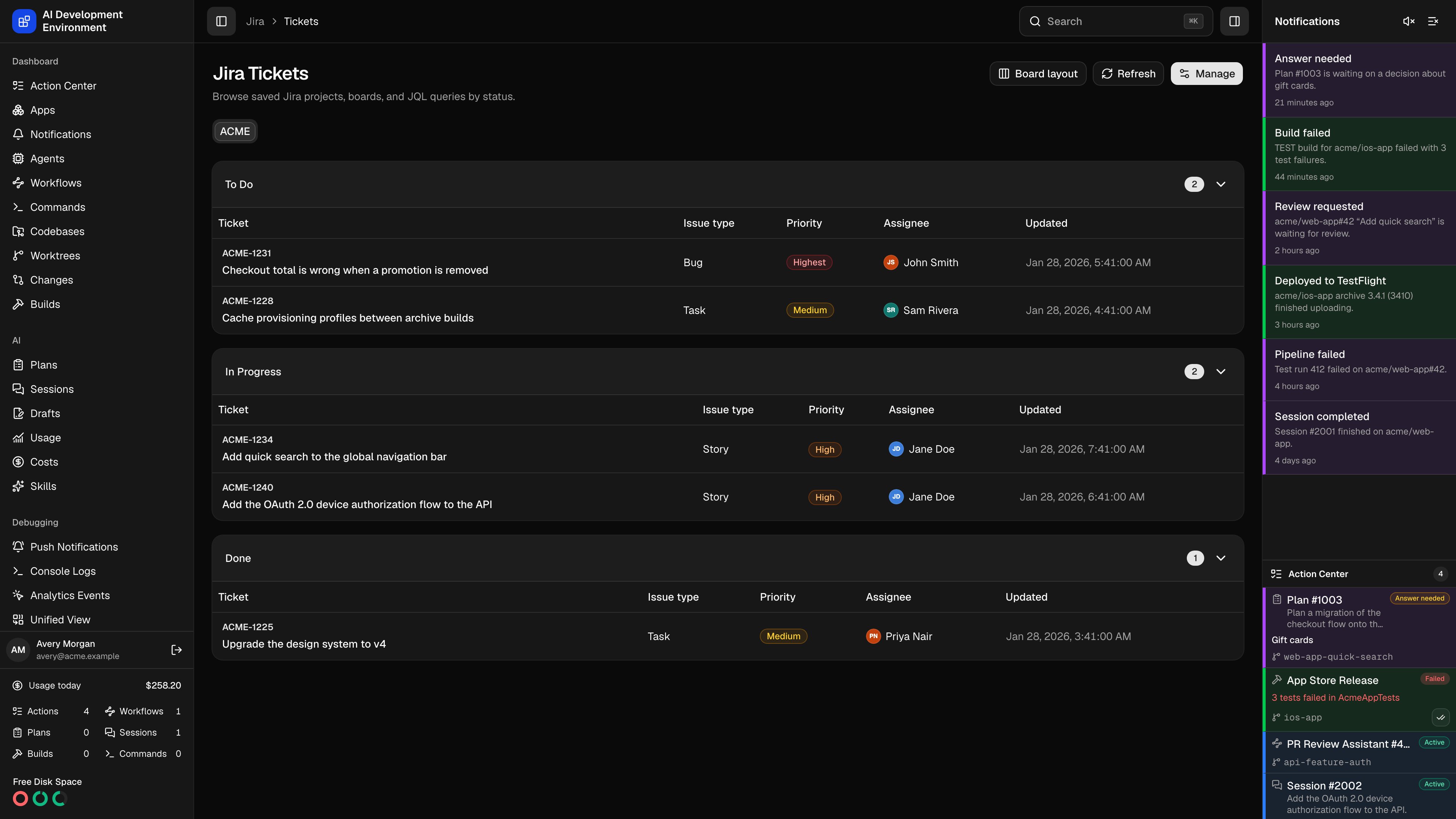
Task: Select the Analytics Events sidebar icon
Action: 18,596
